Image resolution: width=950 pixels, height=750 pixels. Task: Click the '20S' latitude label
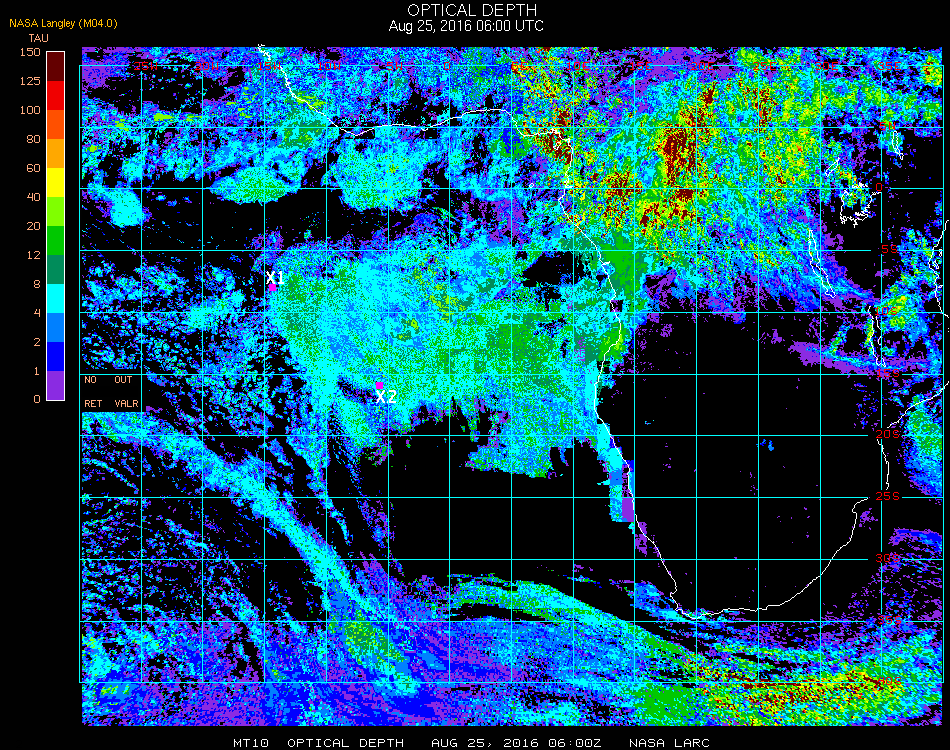[888, 434]
